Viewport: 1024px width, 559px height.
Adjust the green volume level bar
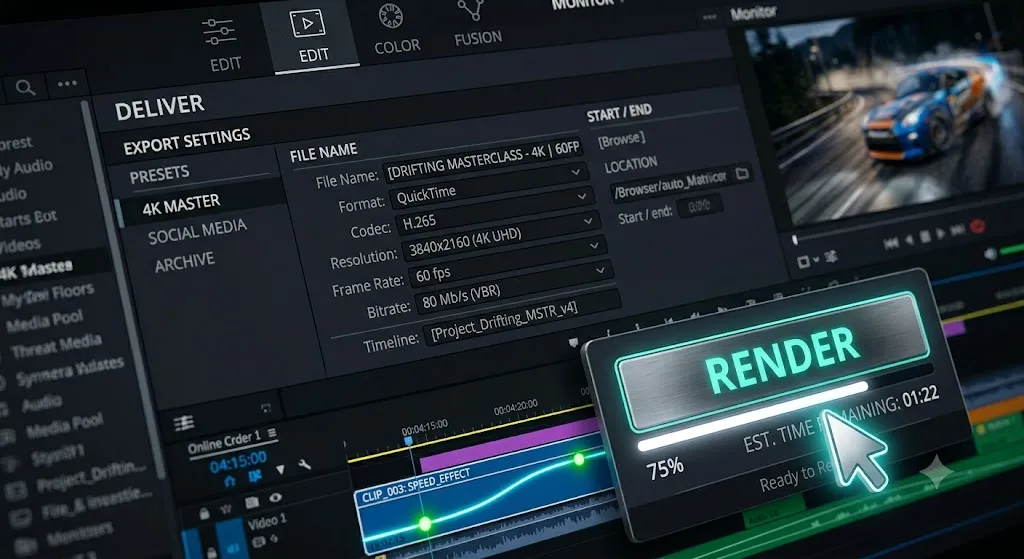pyautogui.click(x=1012, y=249)
